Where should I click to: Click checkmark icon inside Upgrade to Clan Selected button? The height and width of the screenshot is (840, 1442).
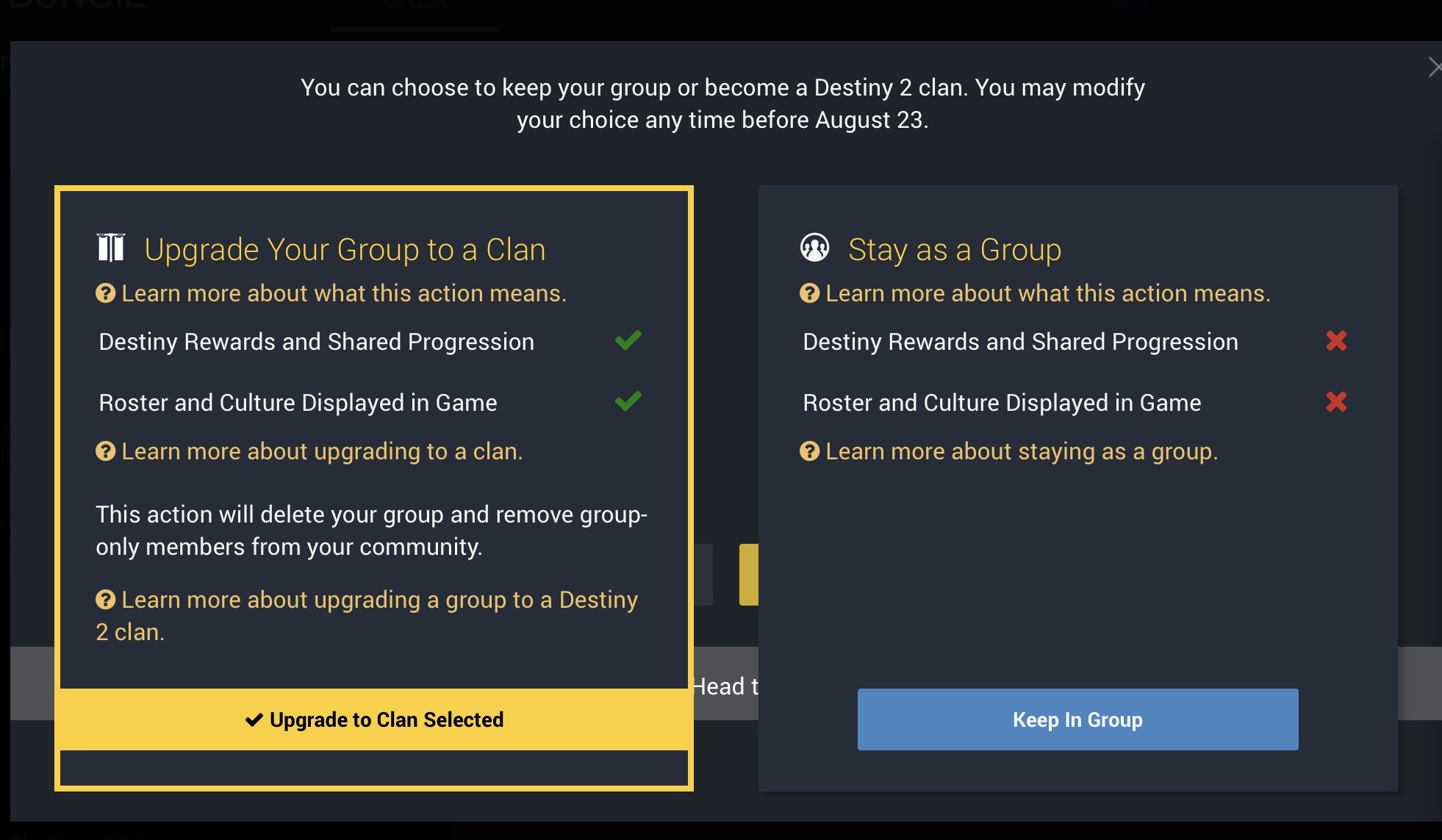click(x=254, y=719)
